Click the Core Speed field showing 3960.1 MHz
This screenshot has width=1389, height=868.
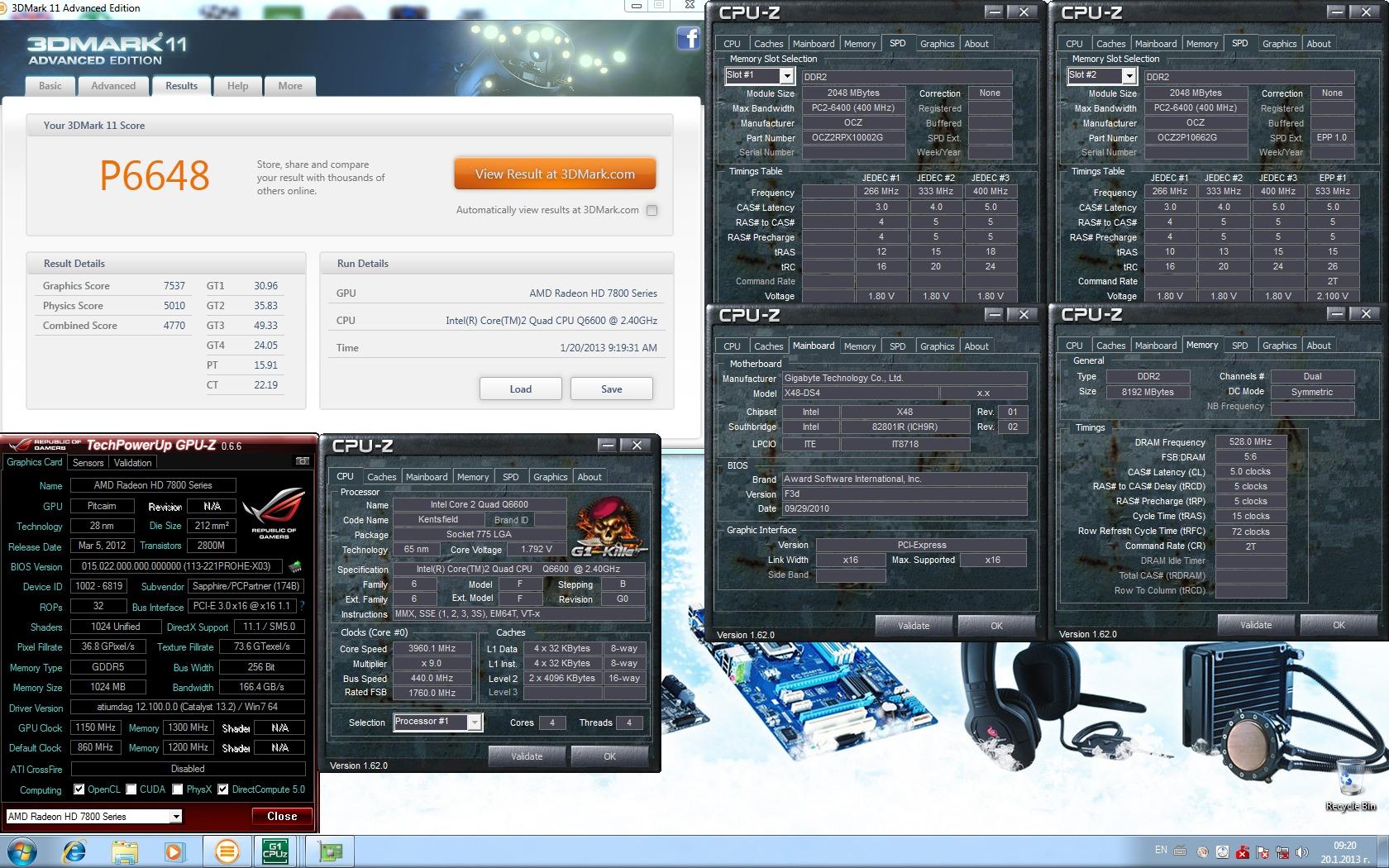point(432,649)
